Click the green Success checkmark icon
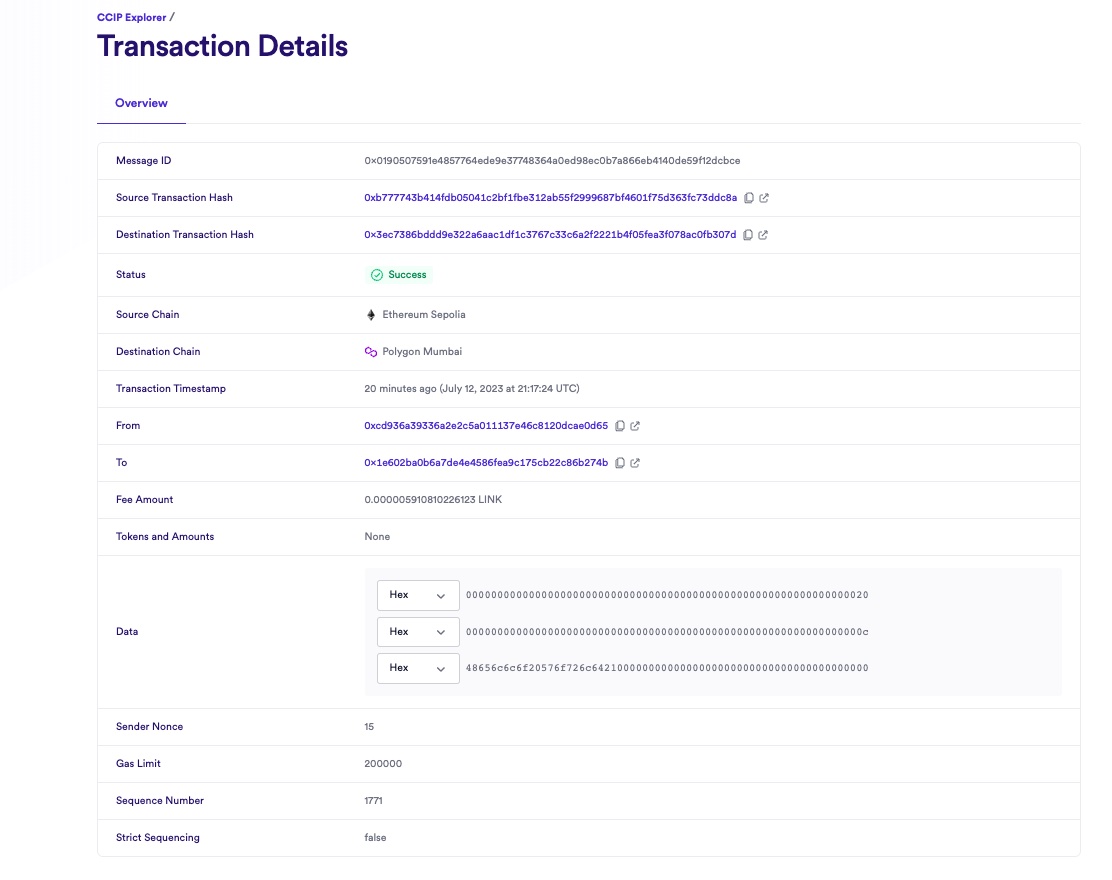This screenshot has height=880, width=1112. 377,275
